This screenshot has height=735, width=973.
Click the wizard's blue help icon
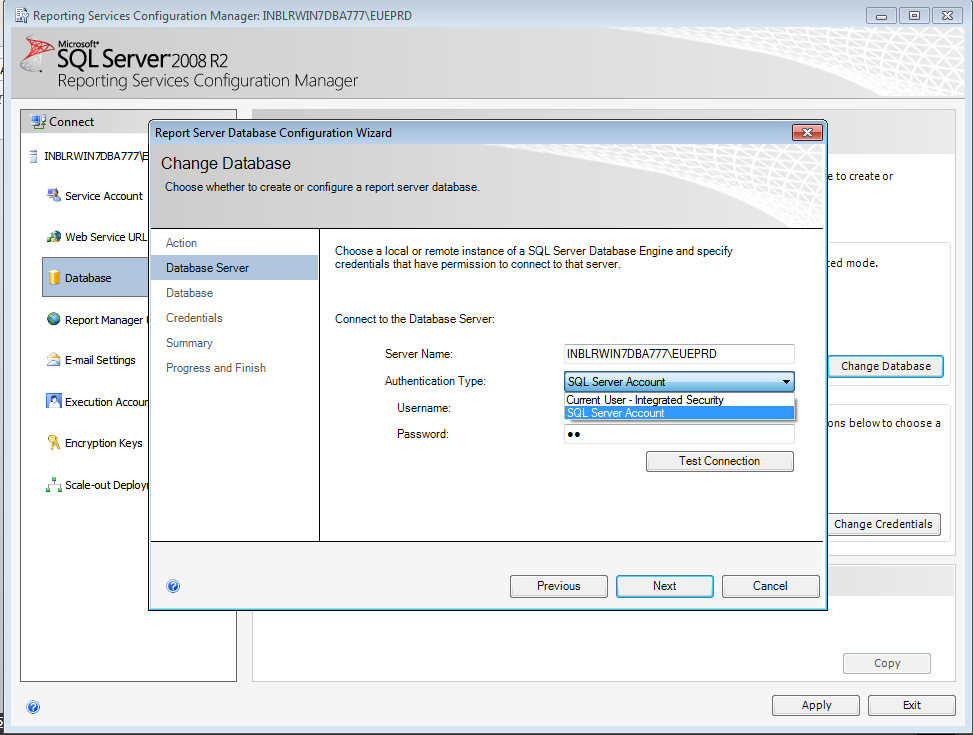pyautogui.click(x=173, y=586)
